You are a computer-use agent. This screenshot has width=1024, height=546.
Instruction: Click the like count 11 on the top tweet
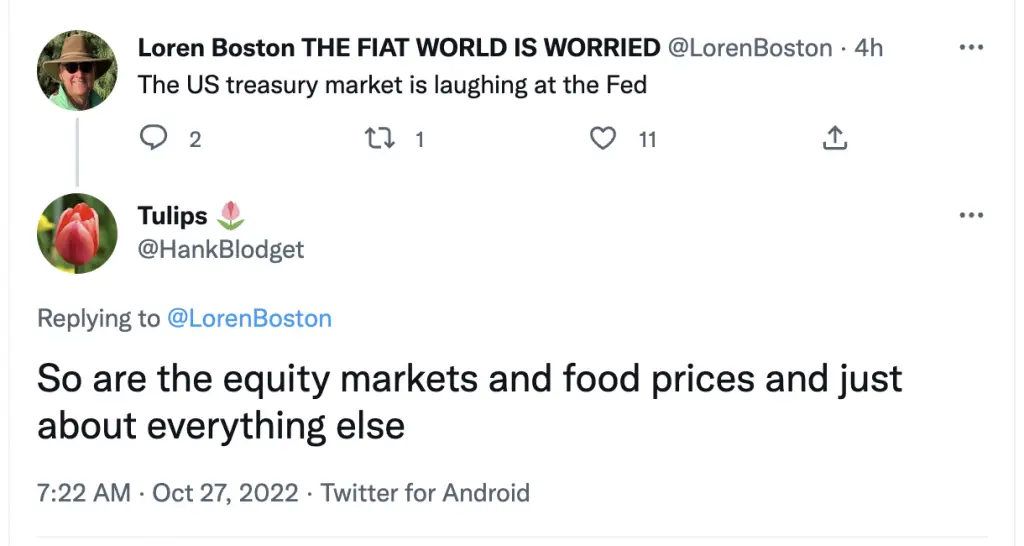tap(647, 140)
